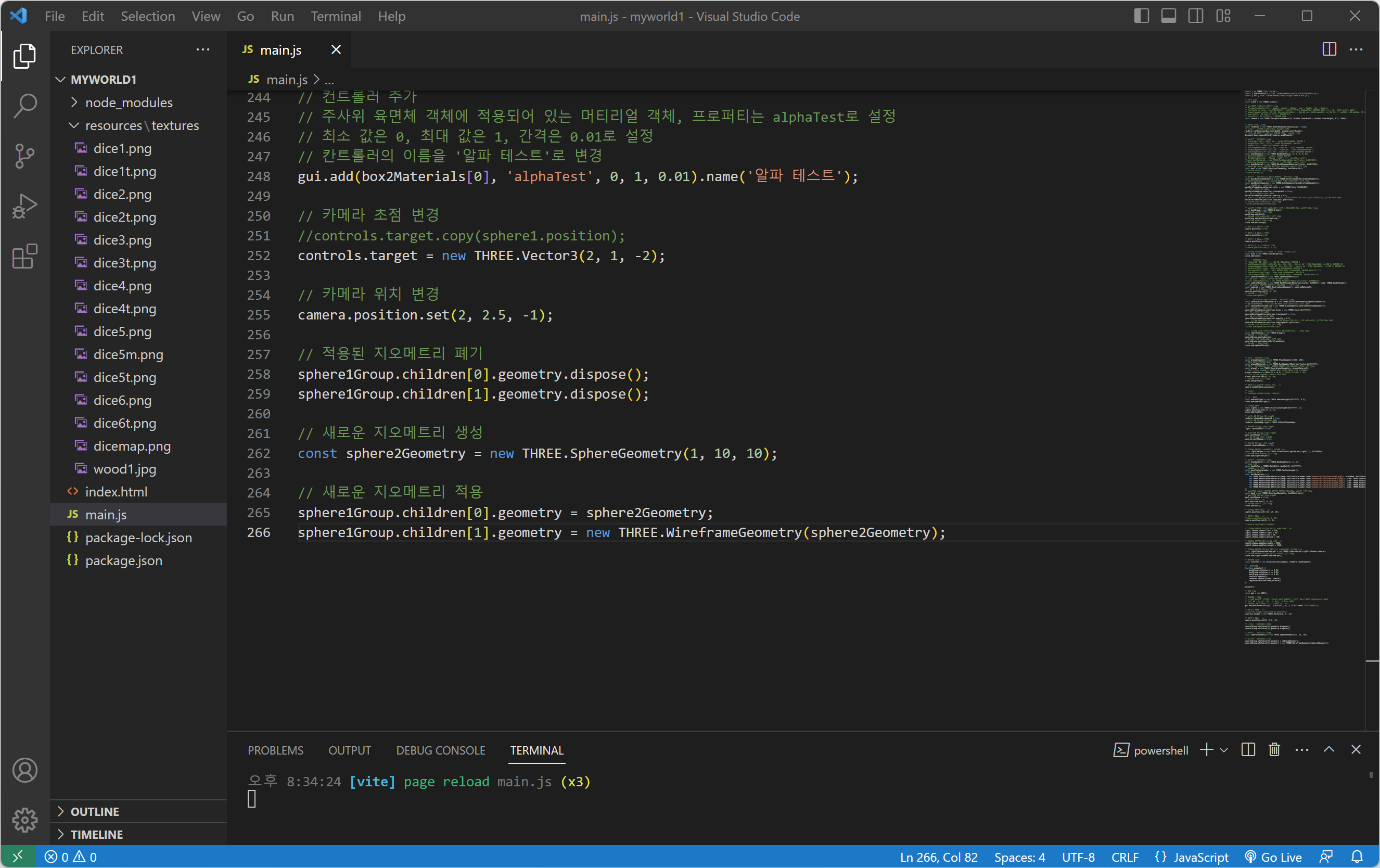Image resolution: width=1380 pixels, height=868 pixels.
Task: Click the Go Live status bar button
Action: tap(1273, 857)
